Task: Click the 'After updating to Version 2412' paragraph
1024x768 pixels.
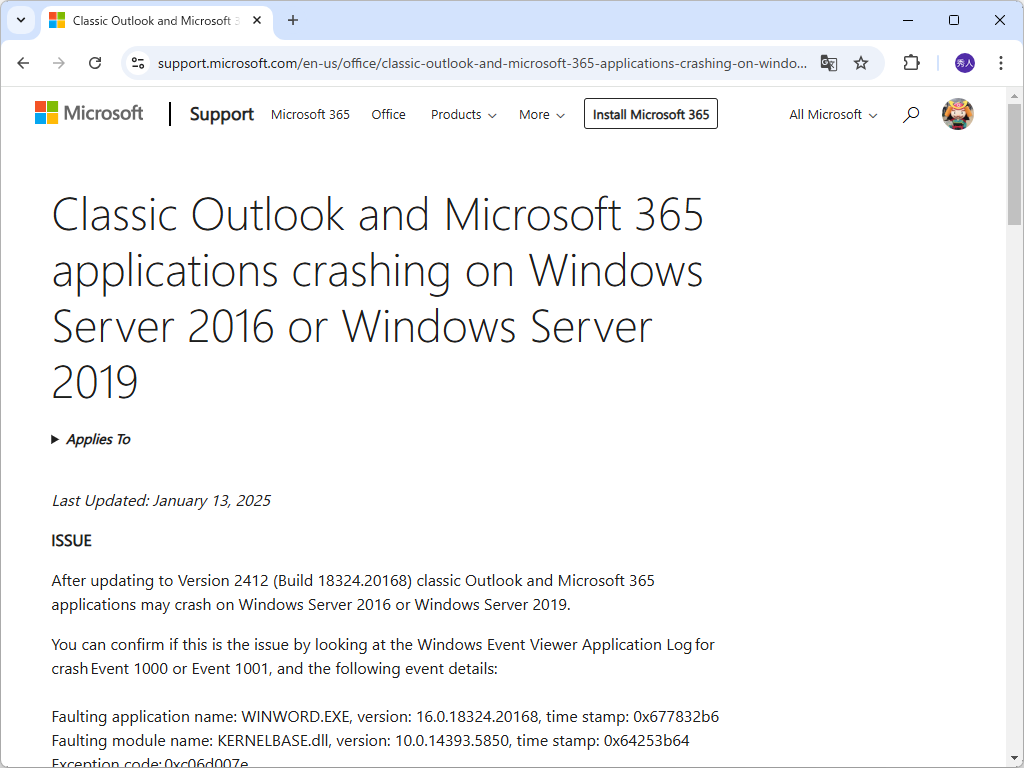Action: (x=353, y=592)
